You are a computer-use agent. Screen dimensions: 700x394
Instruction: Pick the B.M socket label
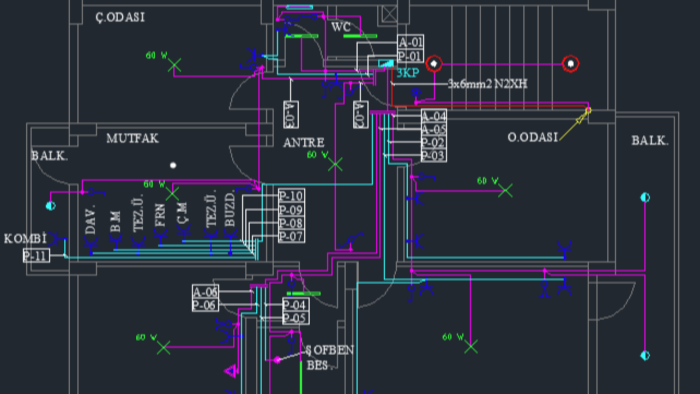[x=115, y=222]
